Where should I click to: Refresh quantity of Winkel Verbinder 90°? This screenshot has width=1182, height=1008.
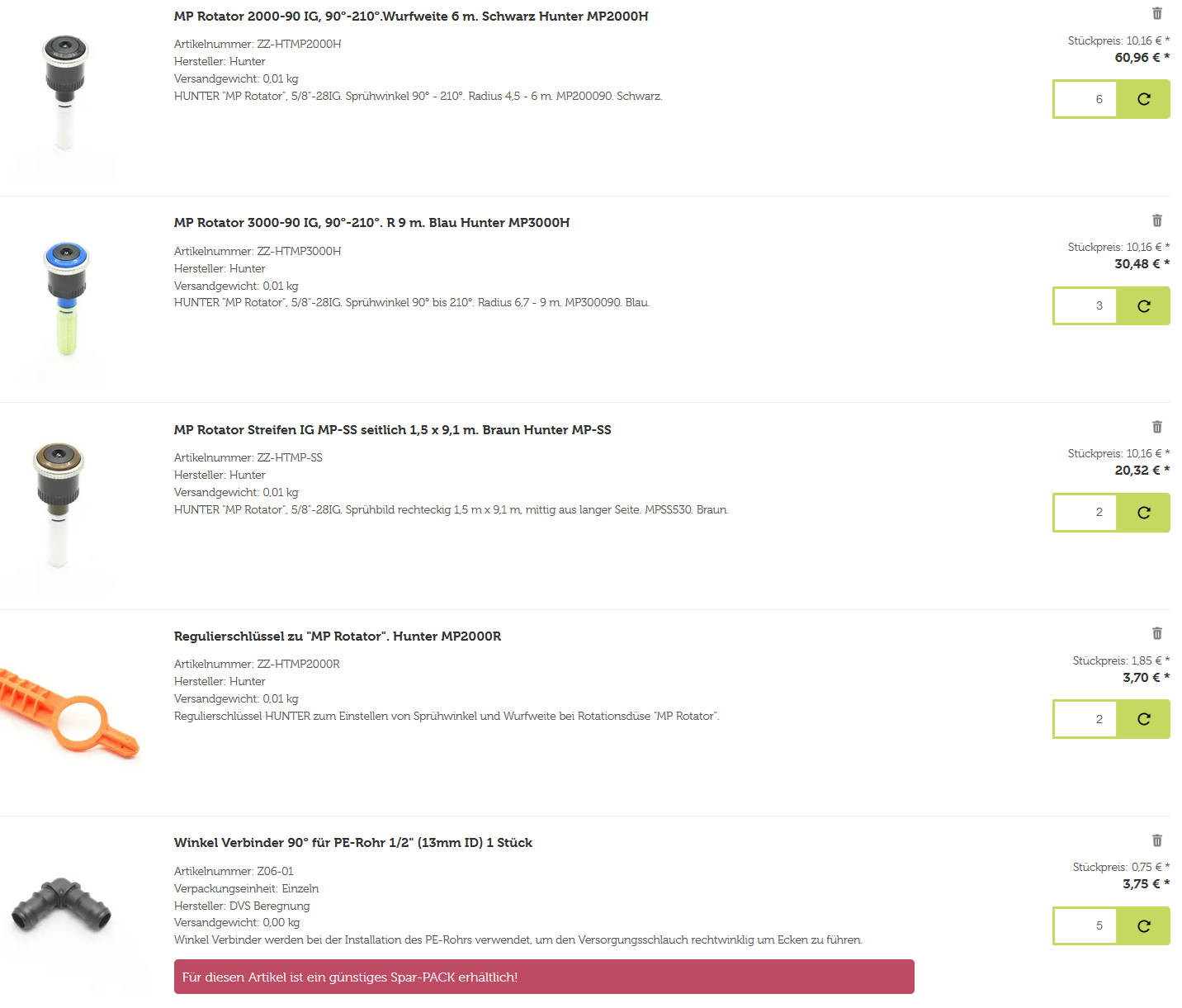click(1143, 925)
